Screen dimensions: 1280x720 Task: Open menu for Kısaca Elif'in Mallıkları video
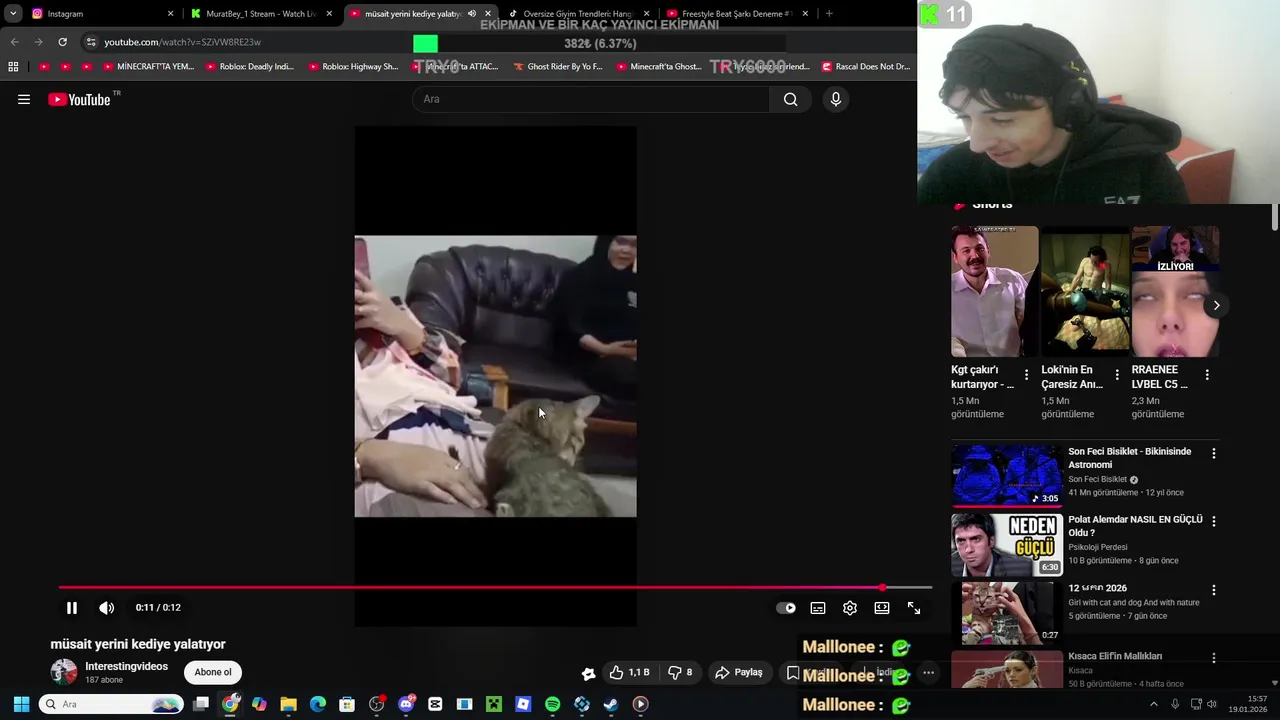1214,658
